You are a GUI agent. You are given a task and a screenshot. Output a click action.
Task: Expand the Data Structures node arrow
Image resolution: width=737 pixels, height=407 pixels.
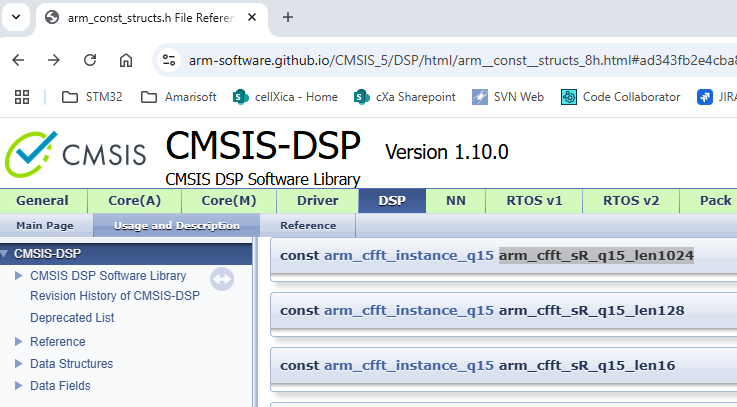pyautogui.click(x=18, y=363)
